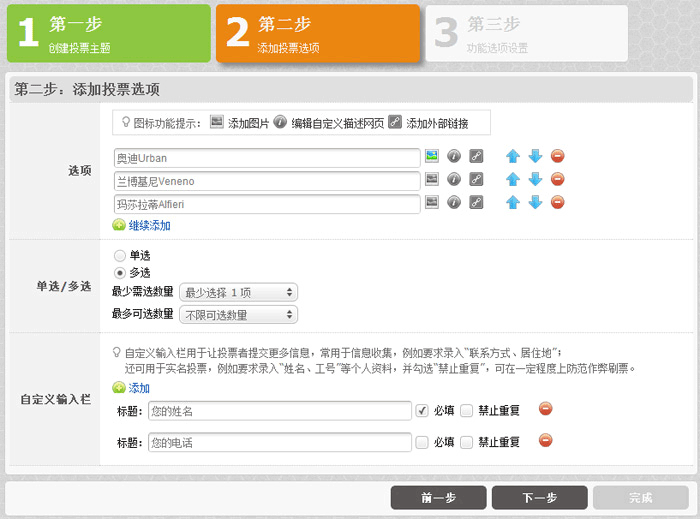Delete the 玛莎拉蒂Alfieri option
The height and width of the screenshot is (519, 700).
[x=557, y=202]
